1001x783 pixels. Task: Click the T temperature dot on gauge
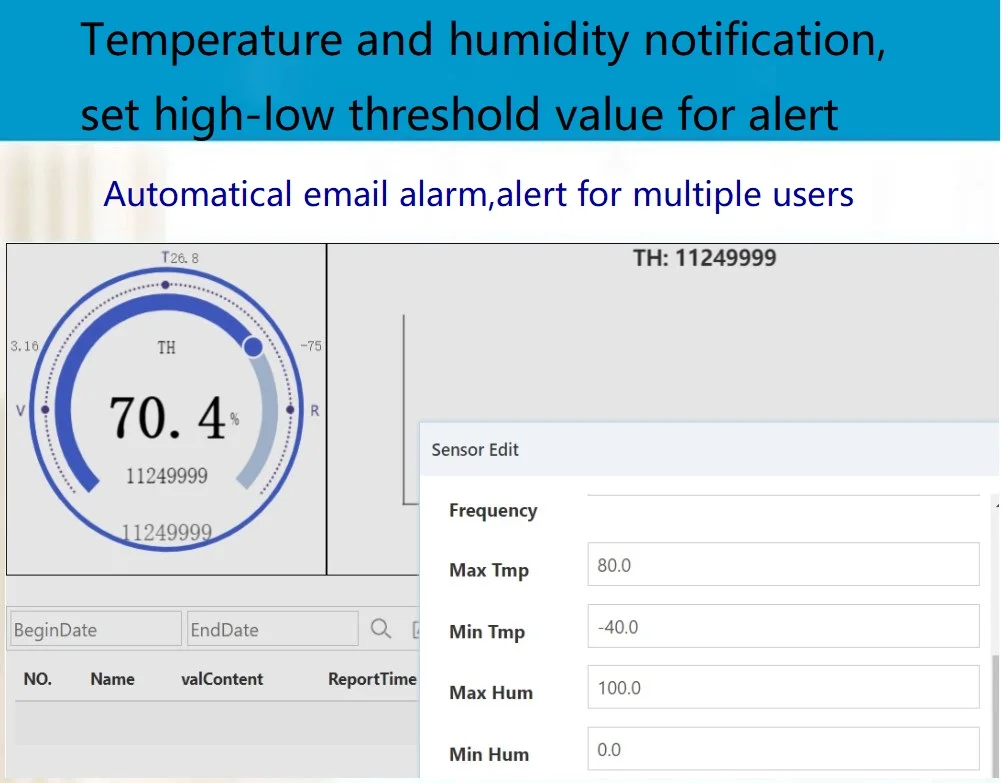point(165,285)
